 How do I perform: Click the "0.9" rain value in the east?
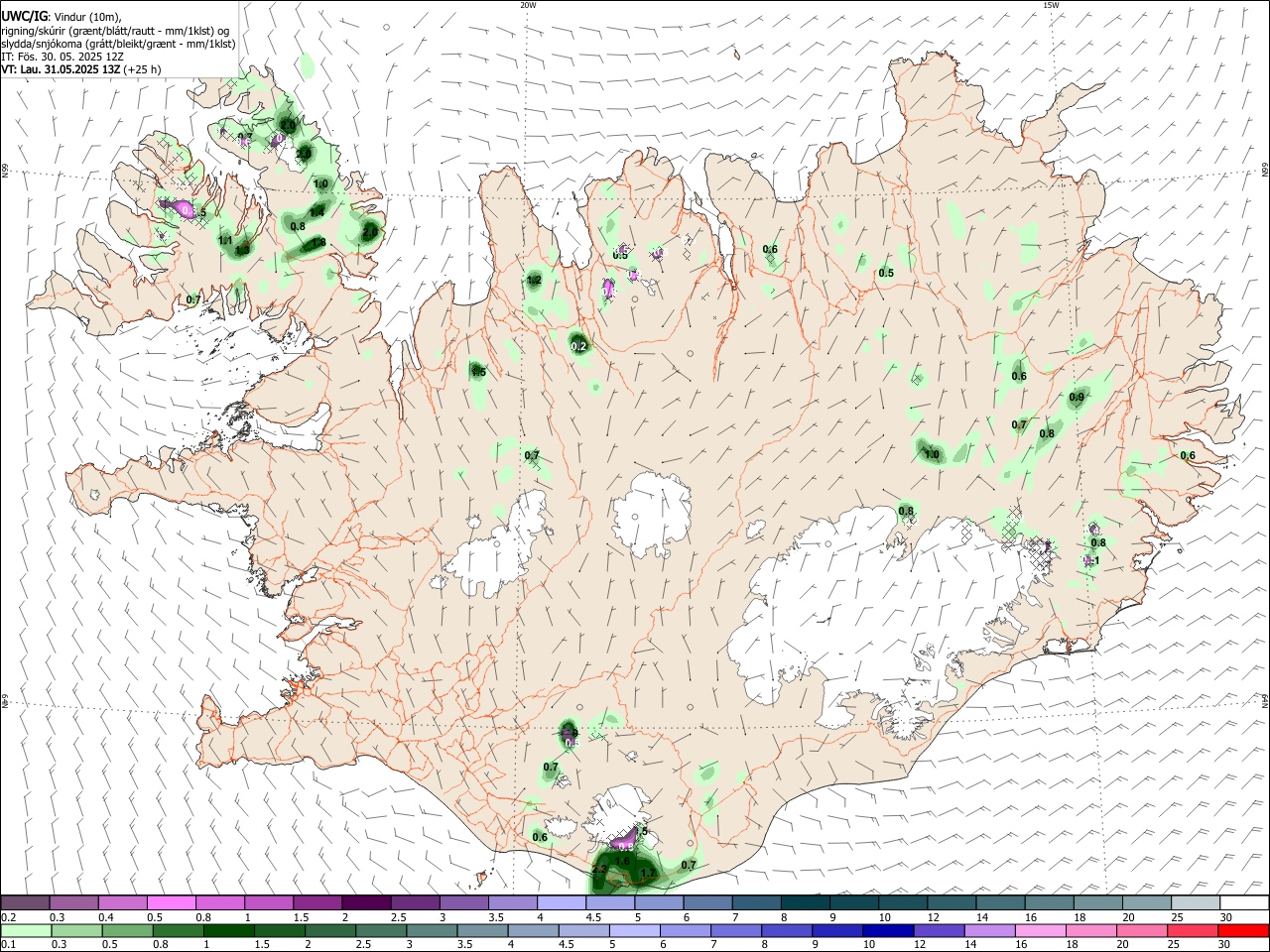1077,398
